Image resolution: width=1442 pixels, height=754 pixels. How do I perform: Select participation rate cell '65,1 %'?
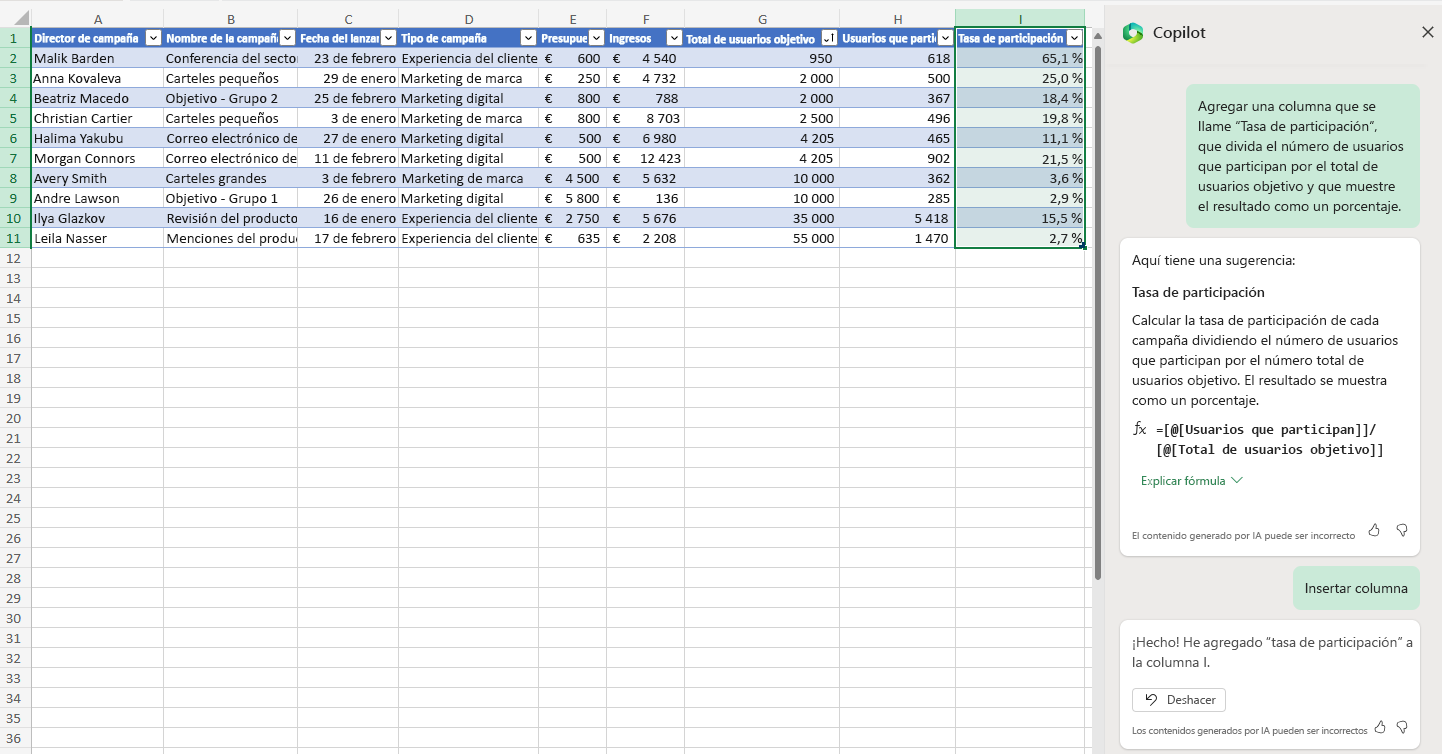pyautogui.click(x=1020, y=58)
